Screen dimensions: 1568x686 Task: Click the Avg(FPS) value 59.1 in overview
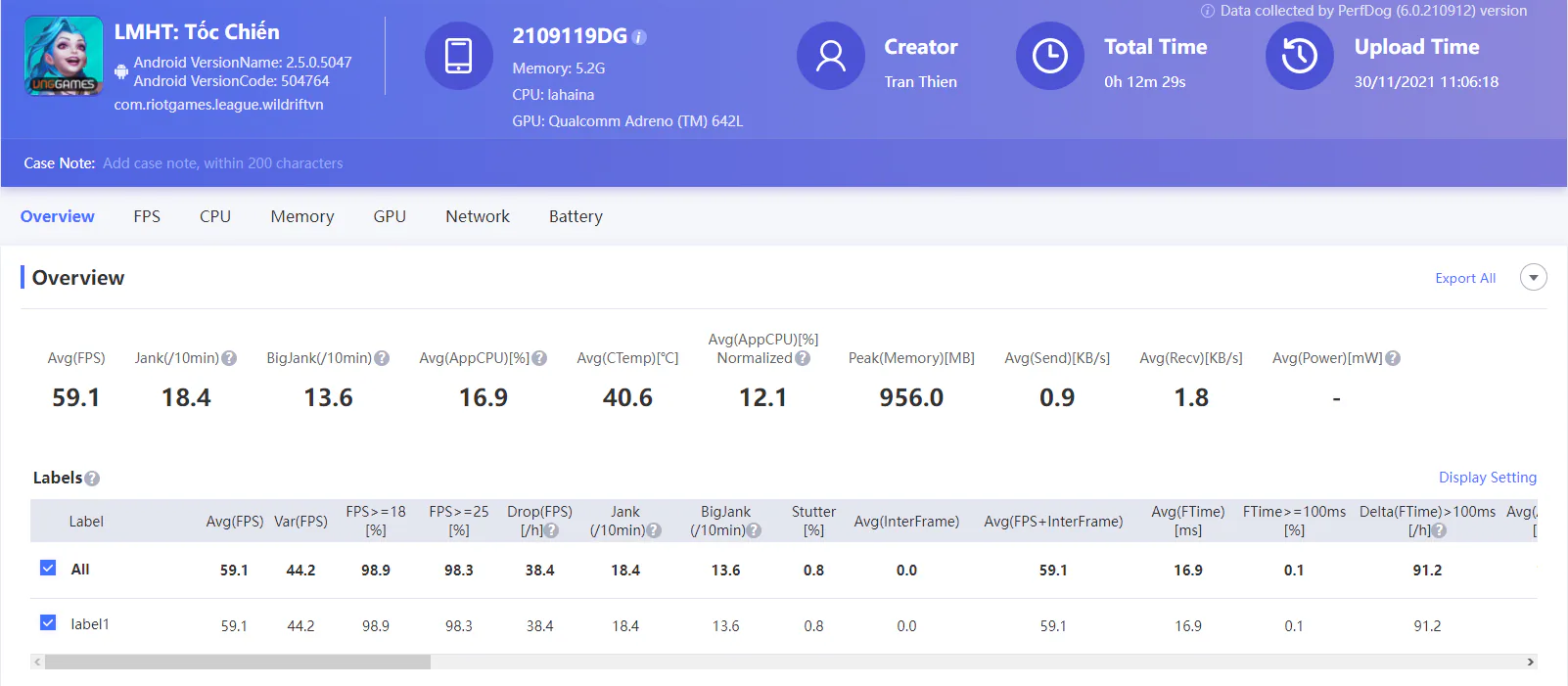[76, 397]
